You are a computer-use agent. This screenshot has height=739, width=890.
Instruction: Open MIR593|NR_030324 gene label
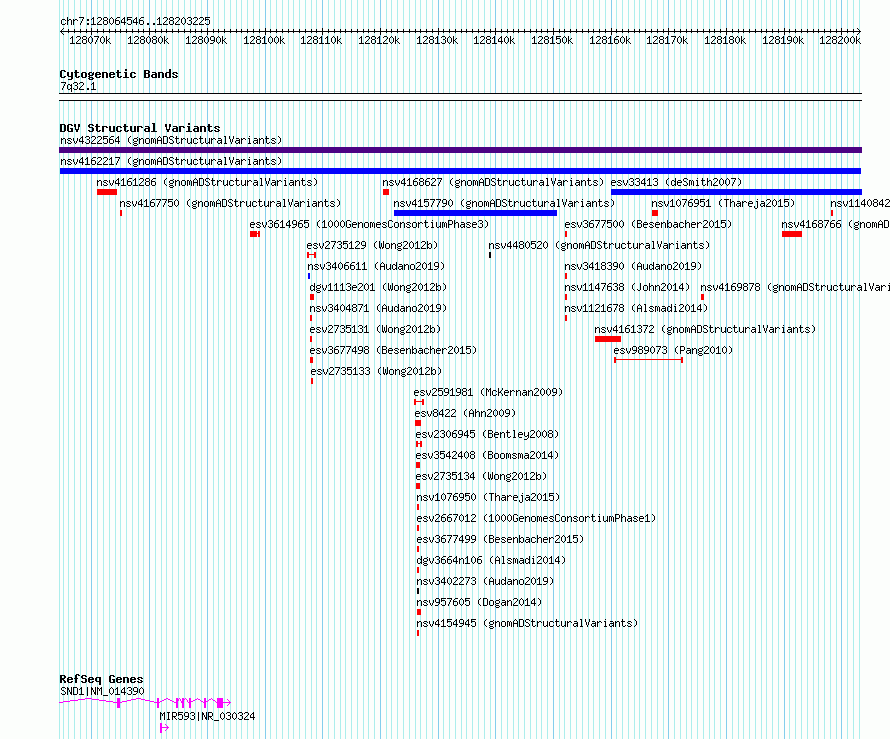[x=207, y=716]
